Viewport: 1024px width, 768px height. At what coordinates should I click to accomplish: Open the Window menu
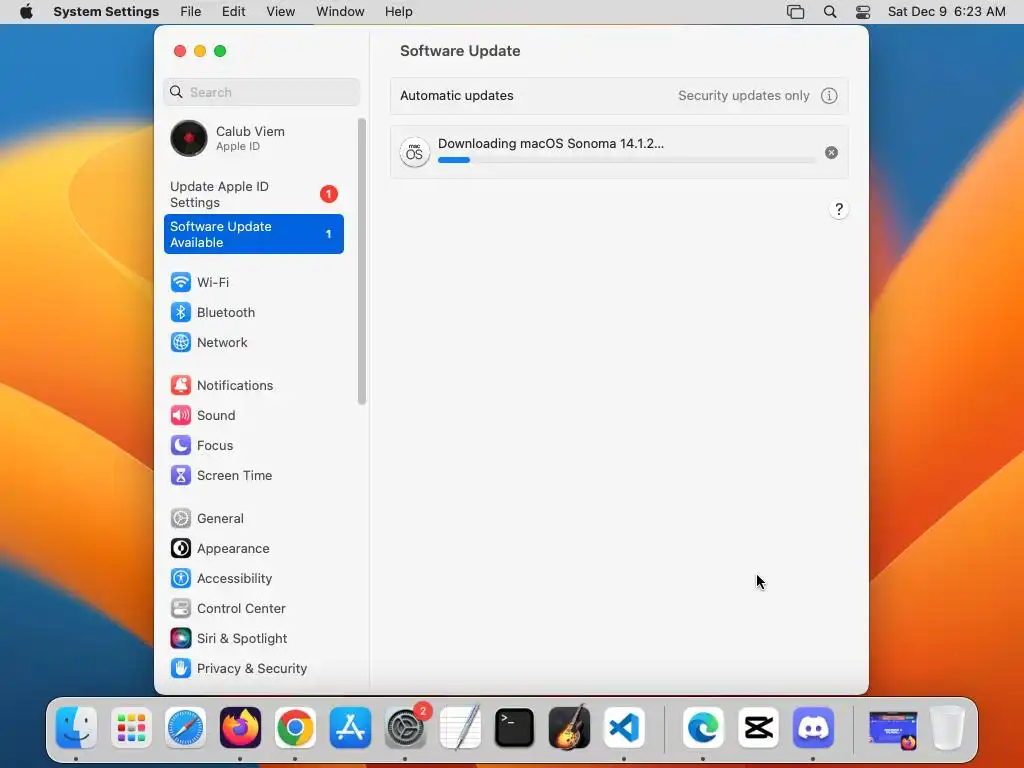[x=340, y=12]
